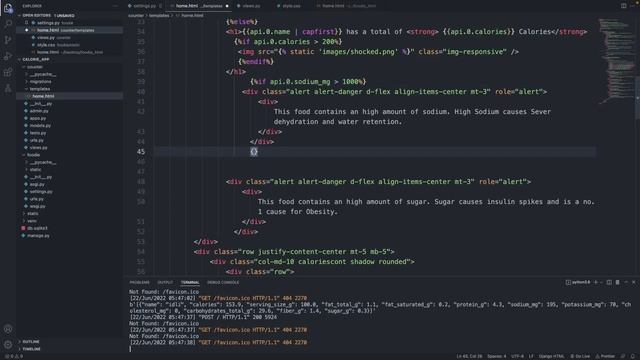Image resolution: width=640 pixels, height=360 pixels.
Task: Maximize the terminal panel with caret icon
Action: [x=626, y=282]
